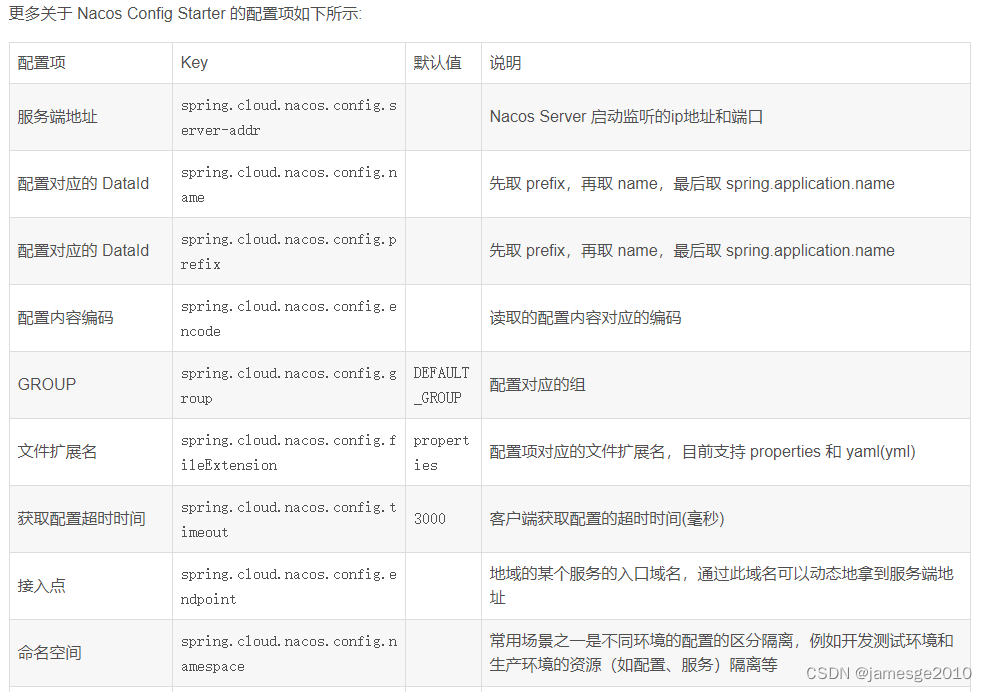The width and height of the screenshot is (987, 692).
Task: Select the key spring.cloud.nacos.config.timeout
Action: [x=289, y=519]
